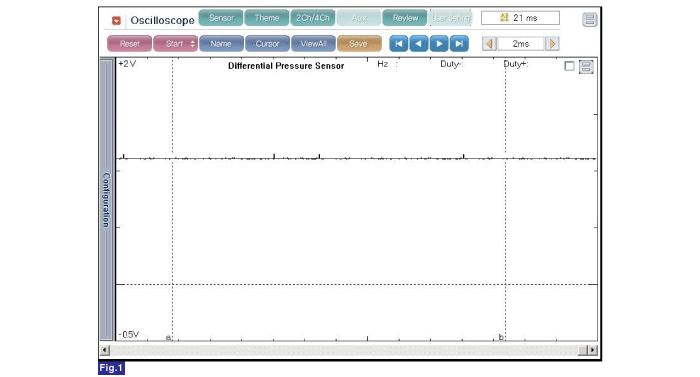Open the red dropdown icon beside Oscilloscope

tap(116, 21)
